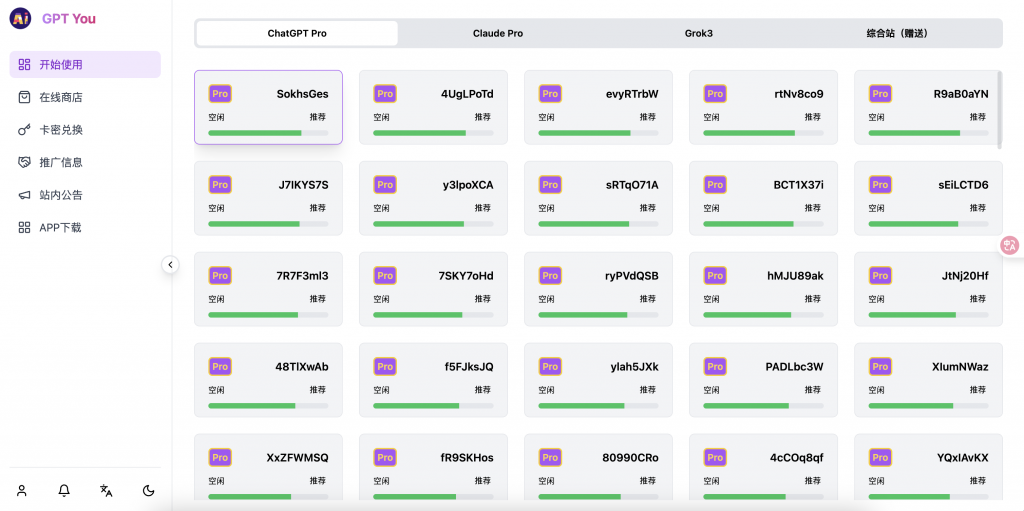Viewport: 1024px width, 511px height.
Task: Open 站内公告 in the sidebar
Action: pyautogui.click(x=85, y=195)
